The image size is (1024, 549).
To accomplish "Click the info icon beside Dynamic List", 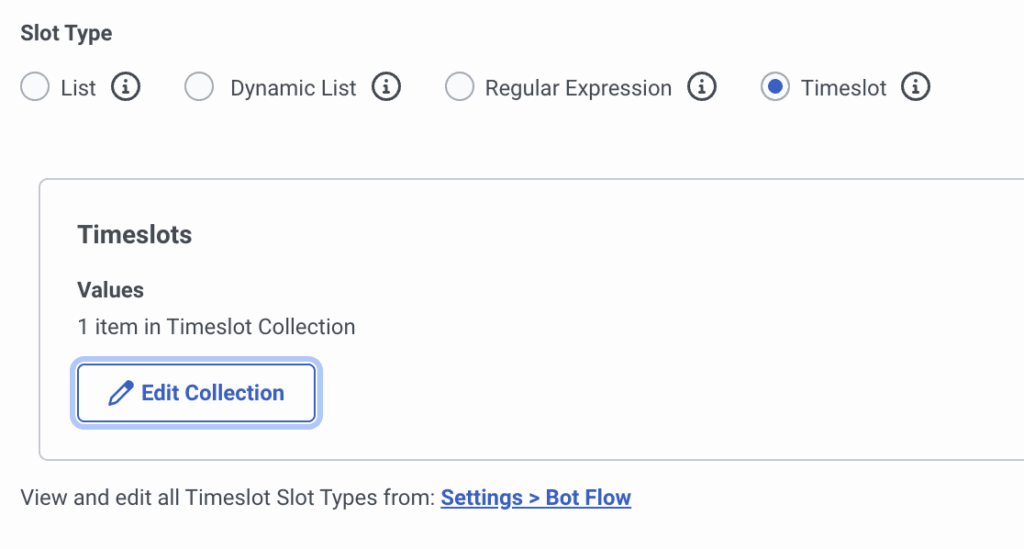I will 386,87.
